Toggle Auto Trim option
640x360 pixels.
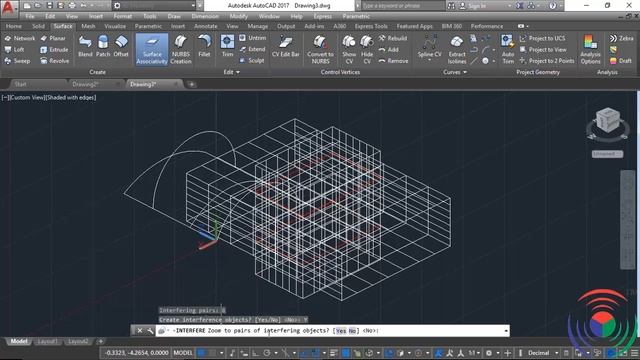tap(508, 49)
